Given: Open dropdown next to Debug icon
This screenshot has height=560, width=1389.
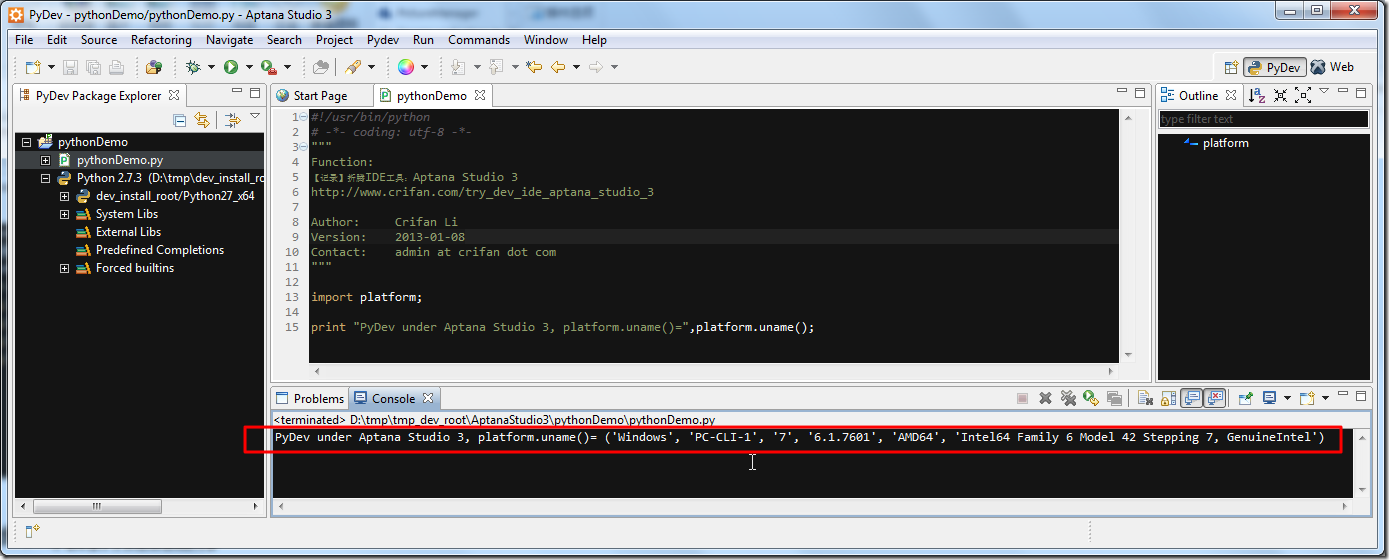Looking at the screenshot, I should (211, 67).
